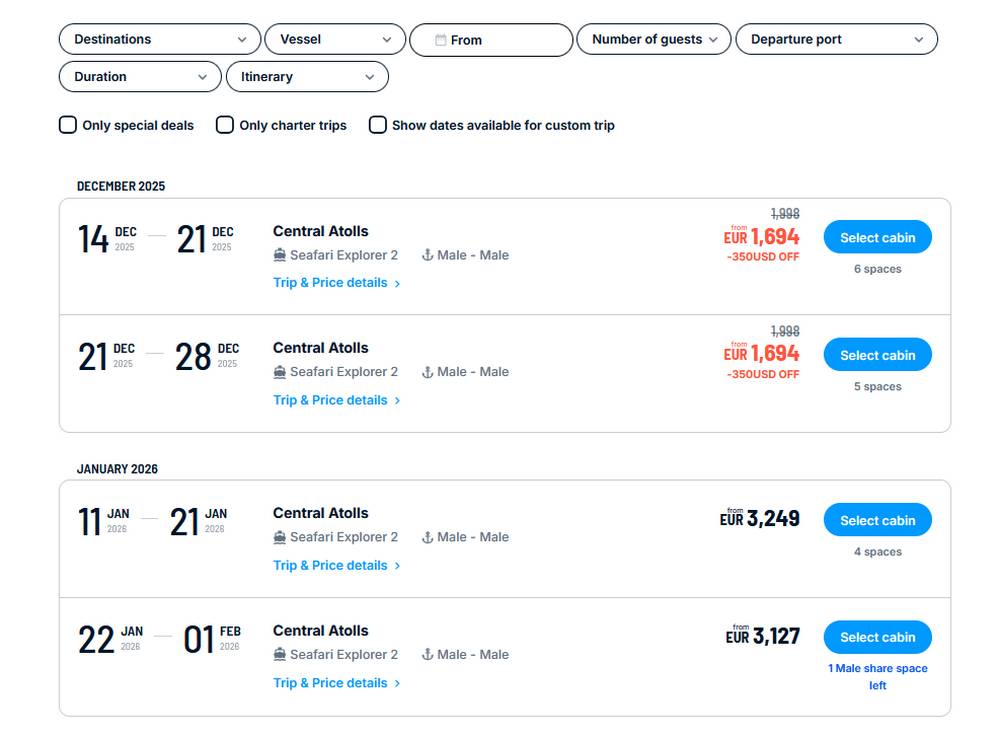Click the anchor icon for the 22 Jan trip
This screenshot has height=737, width=1000.
(x=427, y=654)
